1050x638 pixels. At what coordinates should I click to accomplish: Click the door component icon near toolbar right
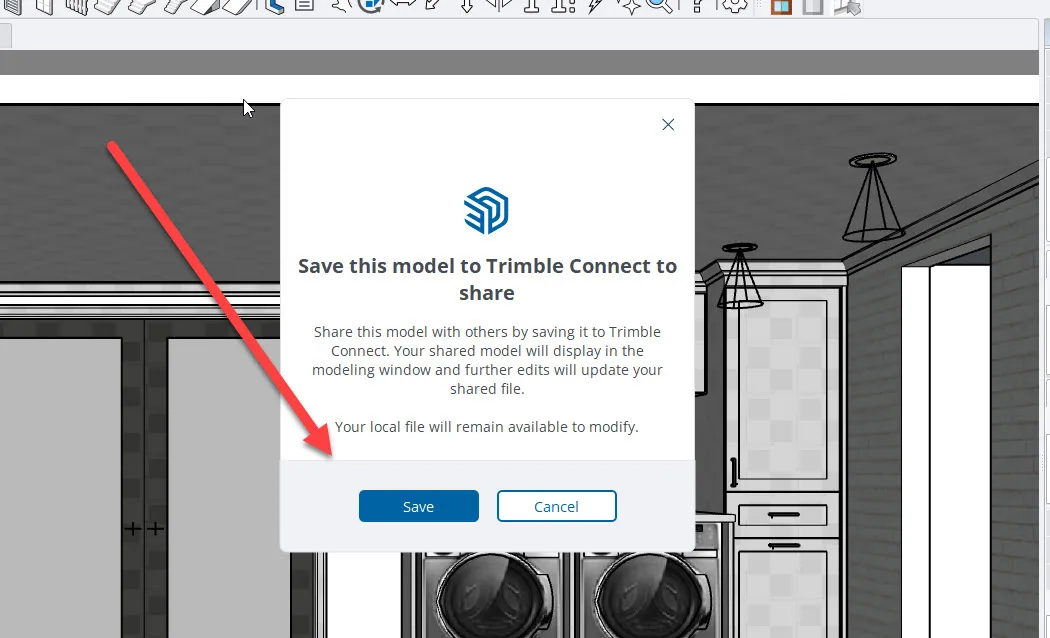coord(813,8)
